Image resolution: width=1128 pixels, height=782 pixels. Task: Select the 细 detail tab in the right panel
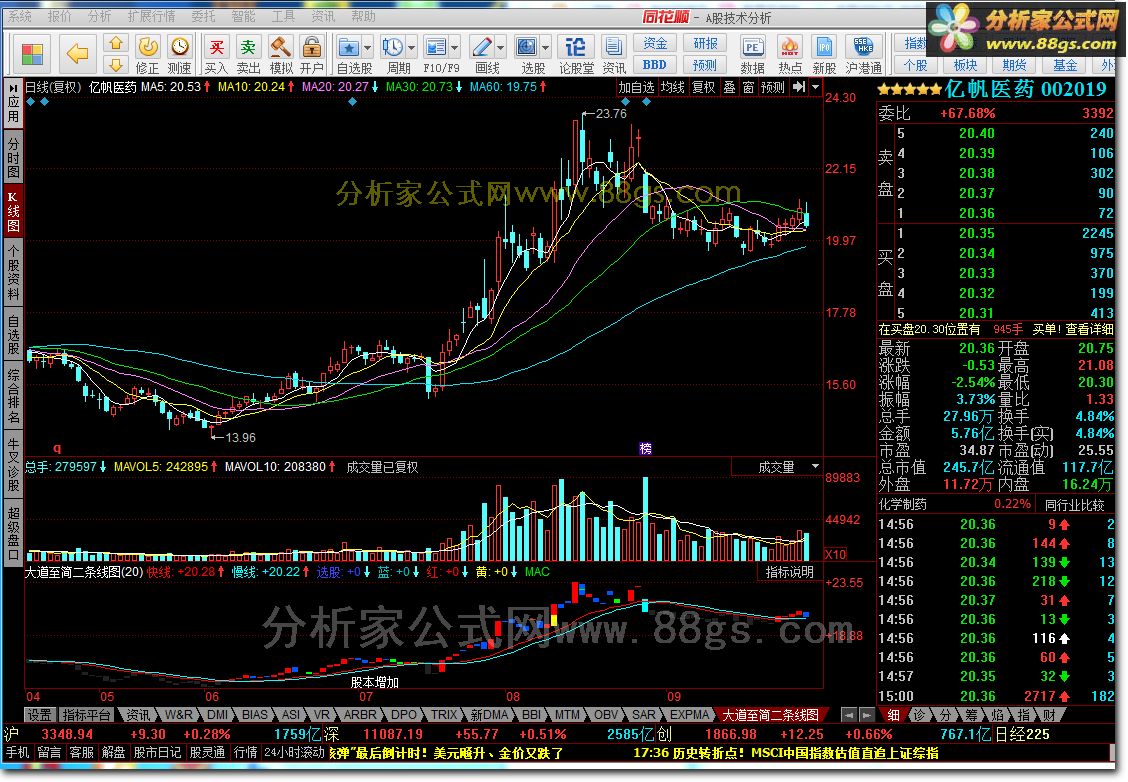893,714
